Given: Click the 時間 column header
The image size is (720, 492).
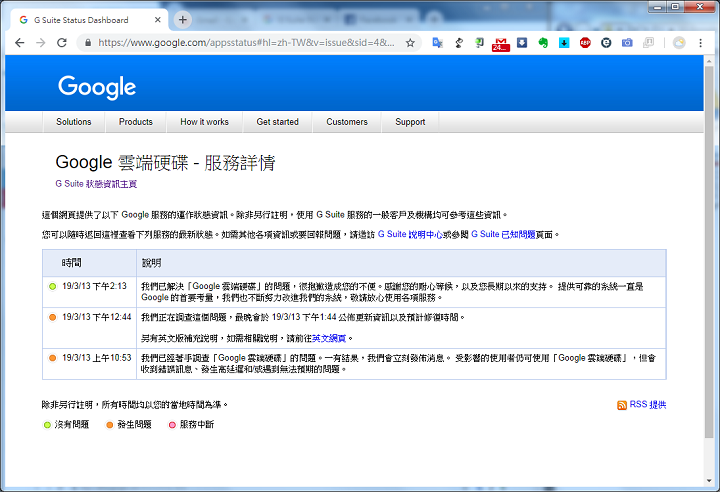Looking at the screenshot, I should [x=71, y=263].
